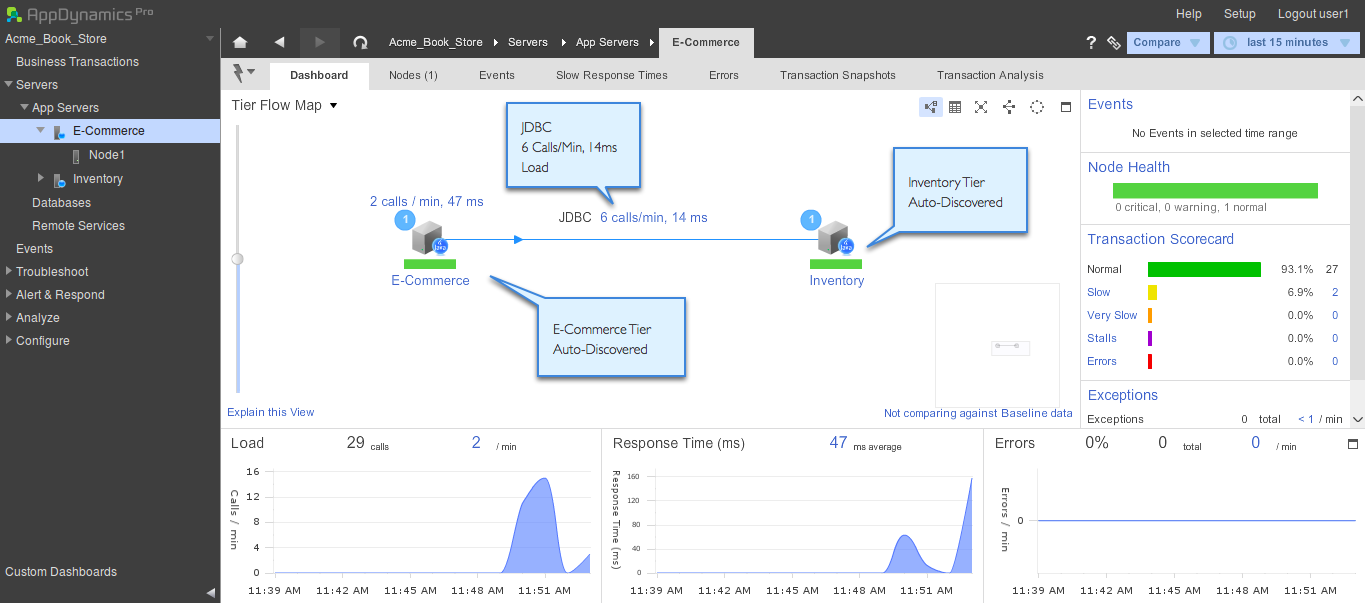This screenshot has height=603, width=1365.
Task: Open the question mark help icon
Action: (1091, 42)
